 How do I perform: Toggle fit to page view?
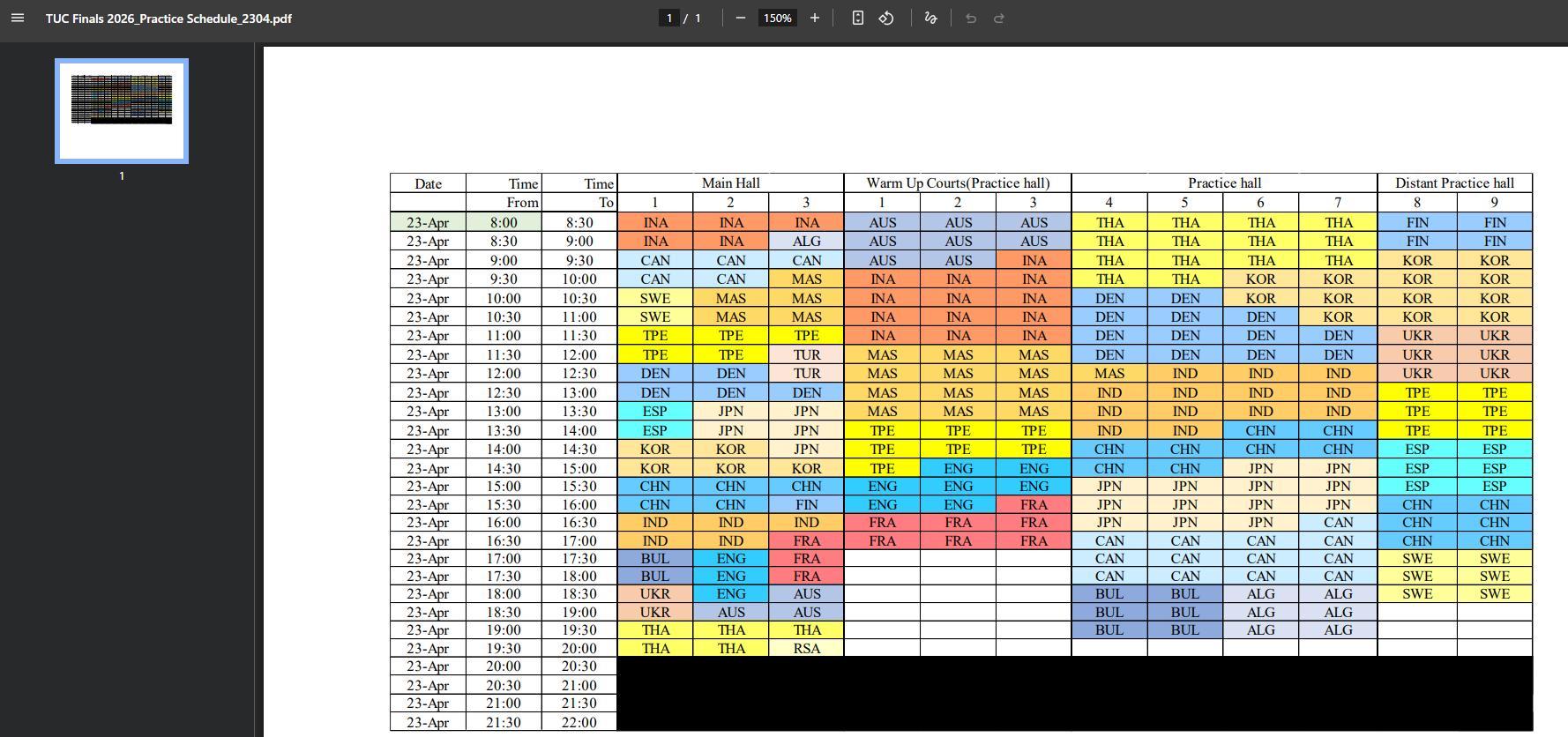857,18
